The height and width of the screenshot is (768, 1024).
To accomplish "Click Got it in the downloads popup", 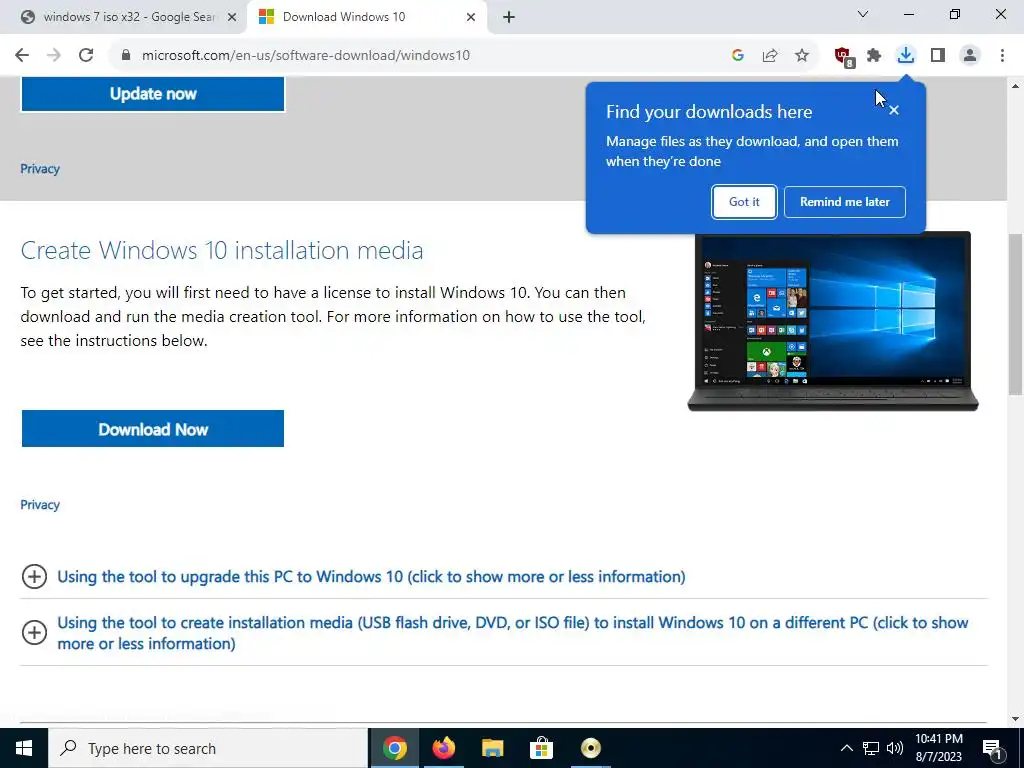I will (x=744, y=202).
